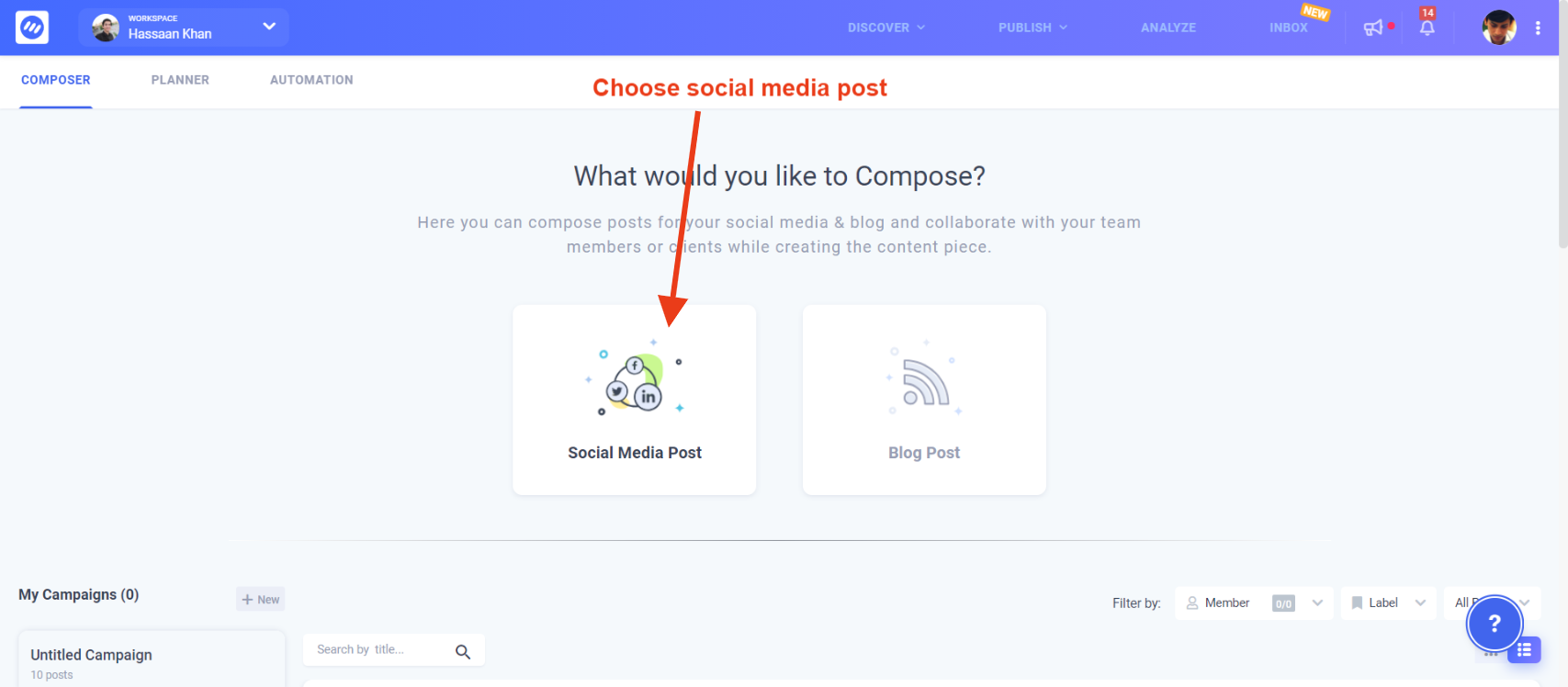1568x687 pixels.
Task: Expand the Label filter dropdown
Action: click(x=1418, y=603)
